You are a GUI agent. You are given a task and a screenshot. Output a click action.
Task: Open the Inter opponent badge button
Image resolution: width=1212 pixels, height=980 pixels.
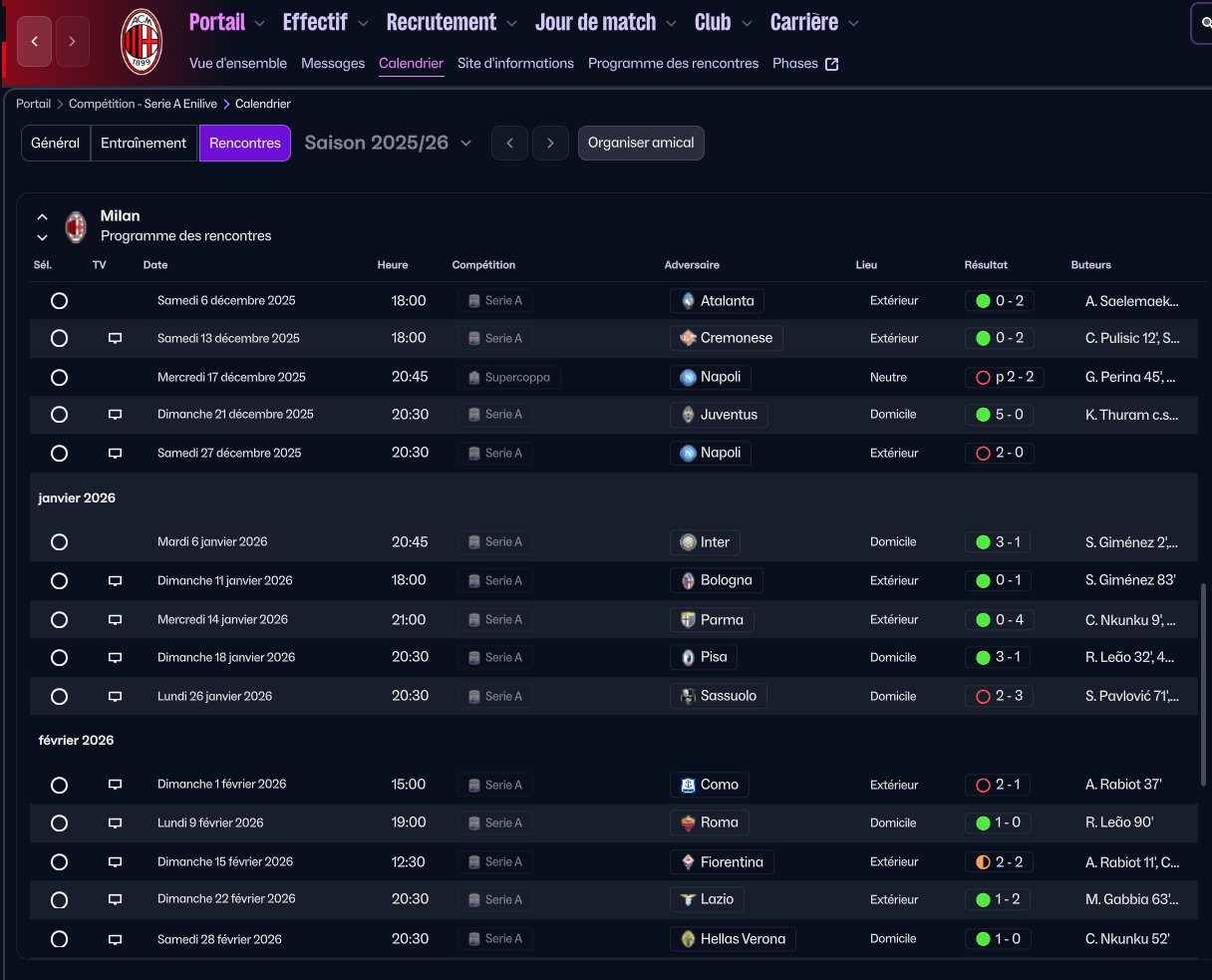click(705, 542)
